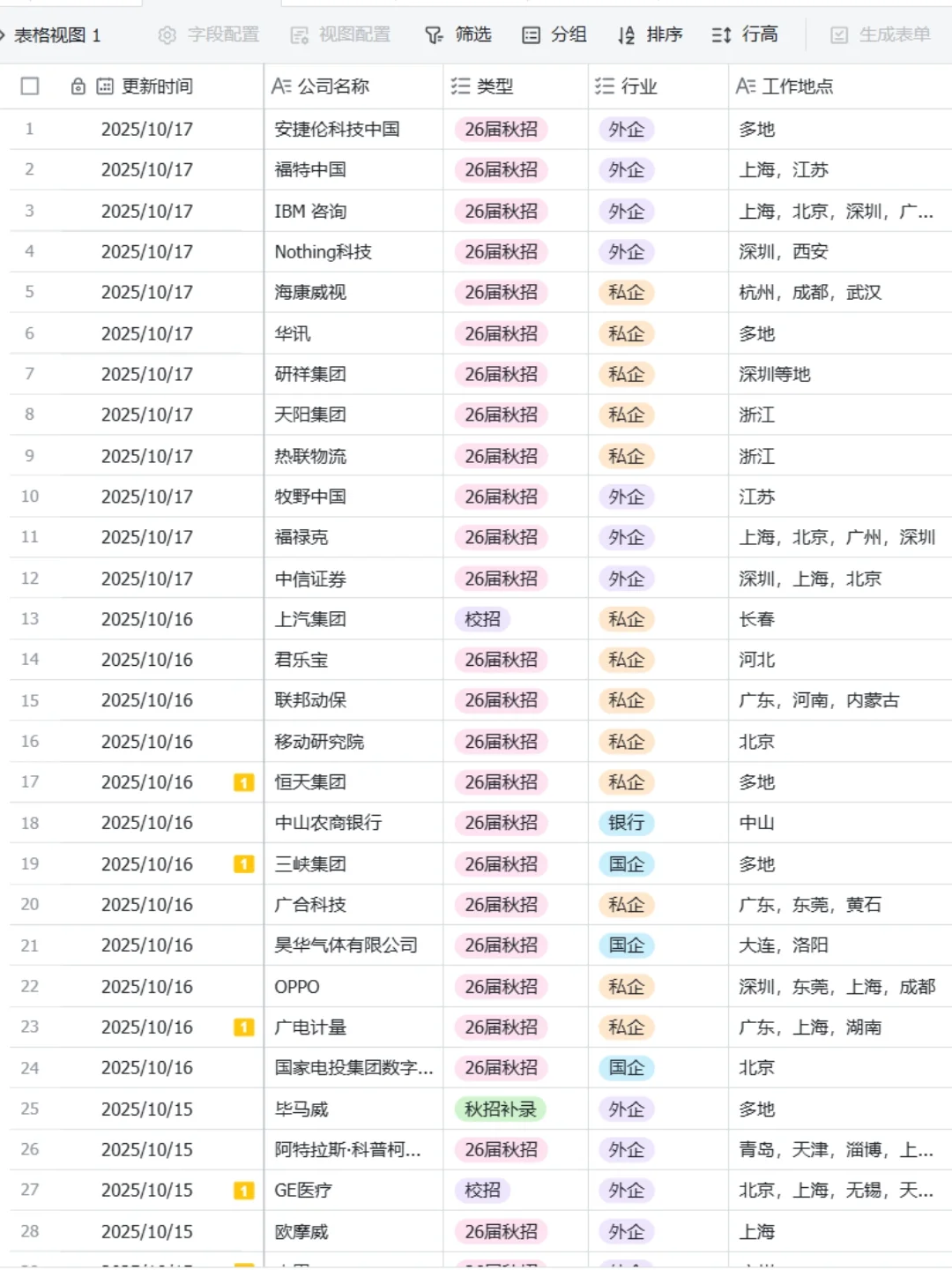The image size is (952, 1270).
Task: Select company cell 中信证券
Action: click(x=353, y=579)
